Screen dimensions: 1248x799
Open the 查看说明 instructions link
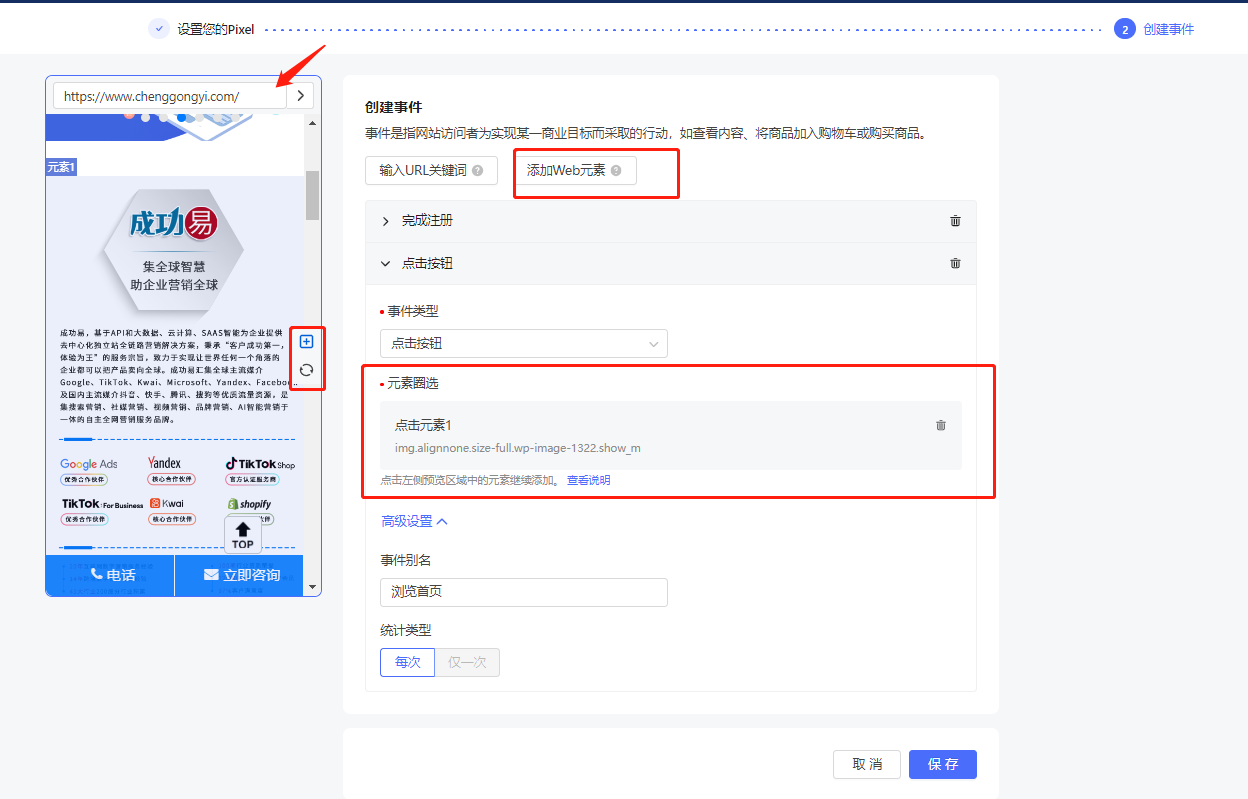click(x=588, y=480)
